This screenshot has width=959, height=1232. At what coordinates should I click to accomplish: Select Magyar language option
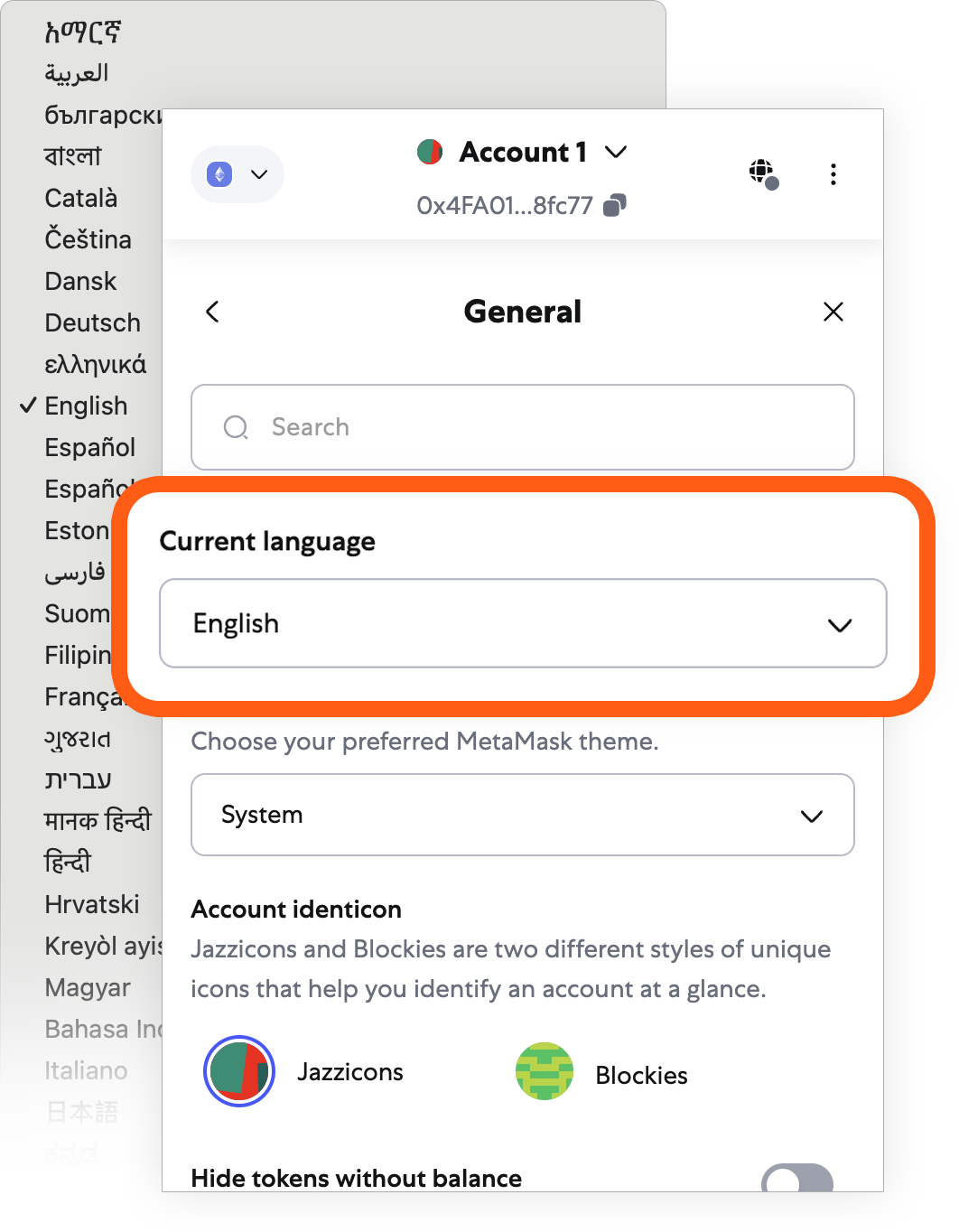tap(88, 988)
